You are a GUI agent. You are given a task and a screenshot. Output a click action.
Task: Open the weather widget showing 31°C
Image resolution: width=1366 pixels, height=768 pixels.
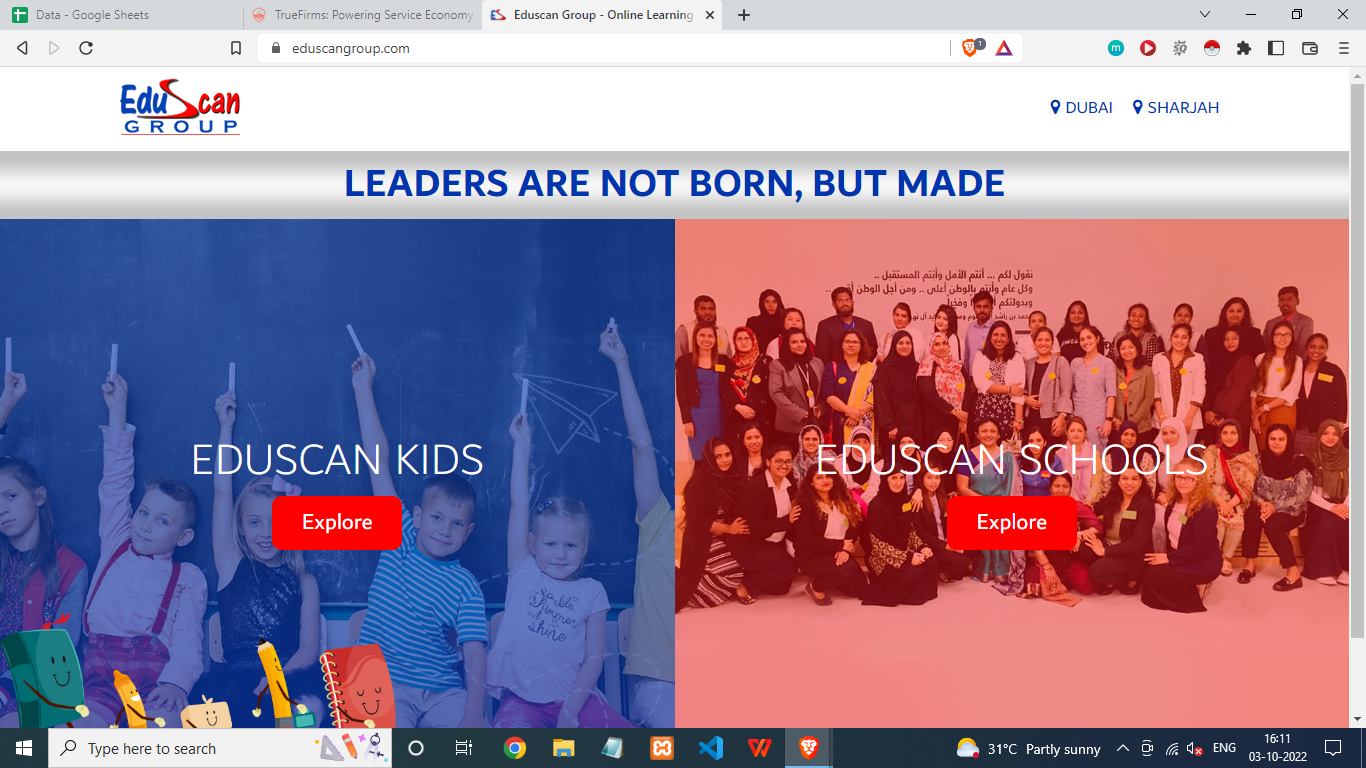[1028, 748]
